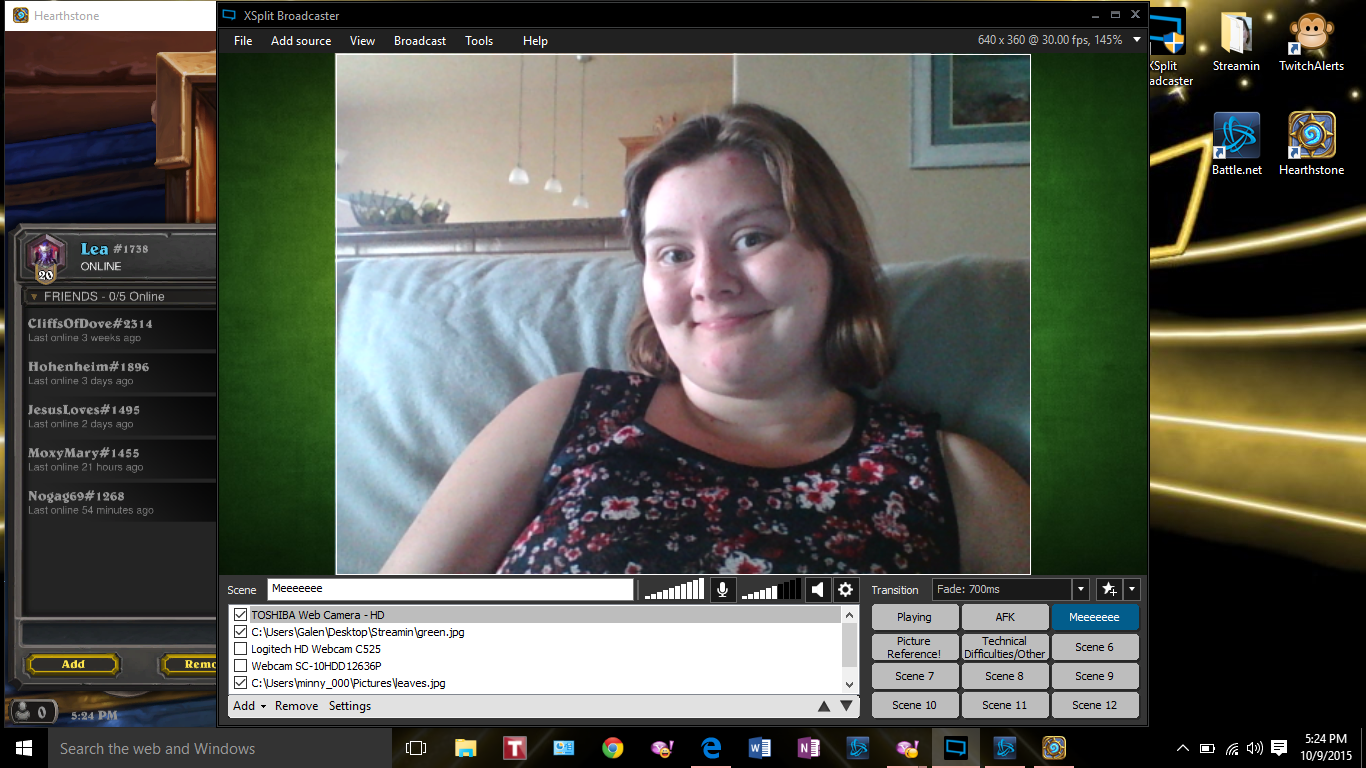
Task: Open the audio settings gear
Action: (x=845, y=589)
